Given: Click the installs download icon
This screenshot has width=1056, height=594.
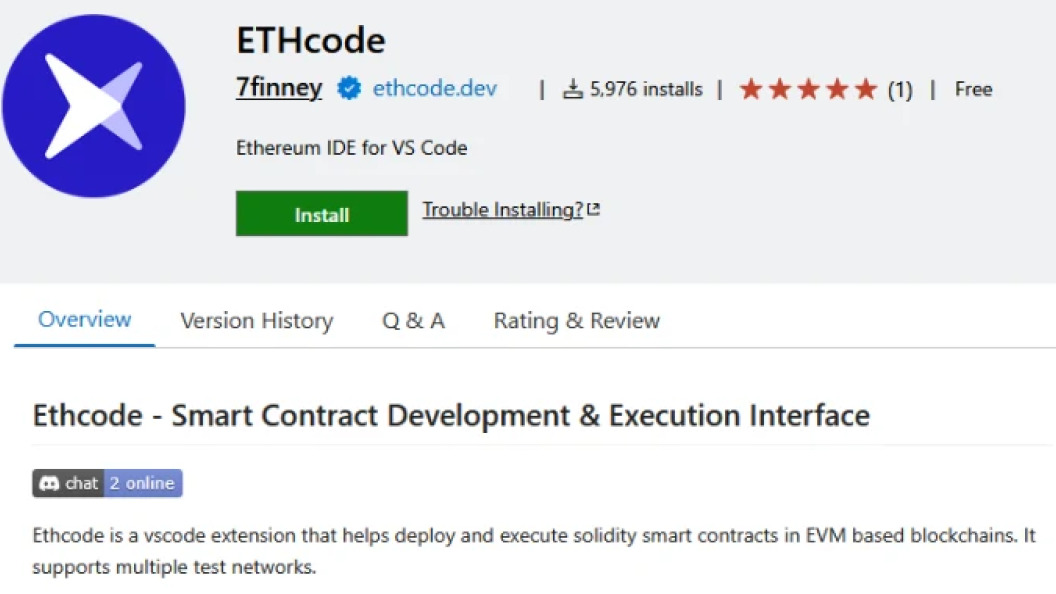Looking at the screenshot, I should coord(572,89).
